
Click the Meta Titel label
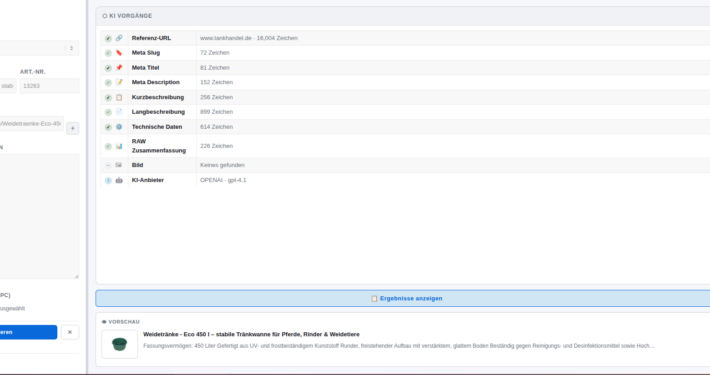[145, 67]
